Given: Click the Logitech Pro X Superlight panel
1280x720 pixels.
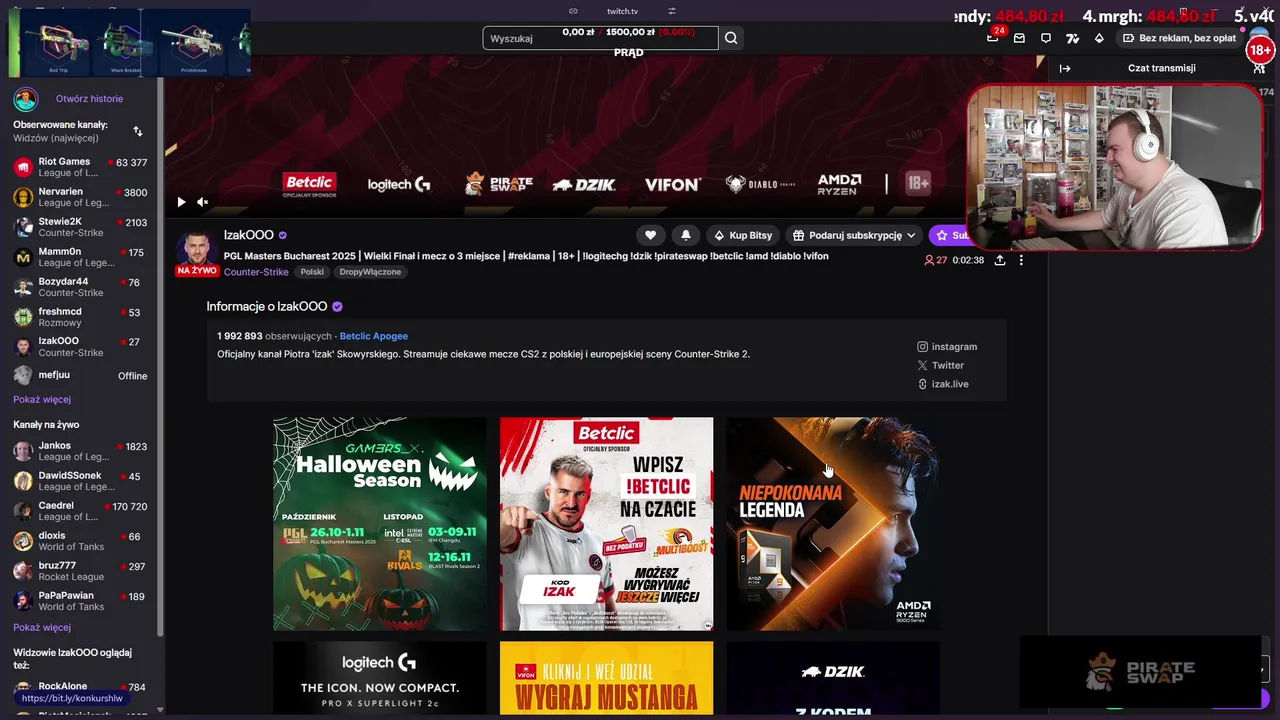Looking at the screenshot, I should 380,678.
